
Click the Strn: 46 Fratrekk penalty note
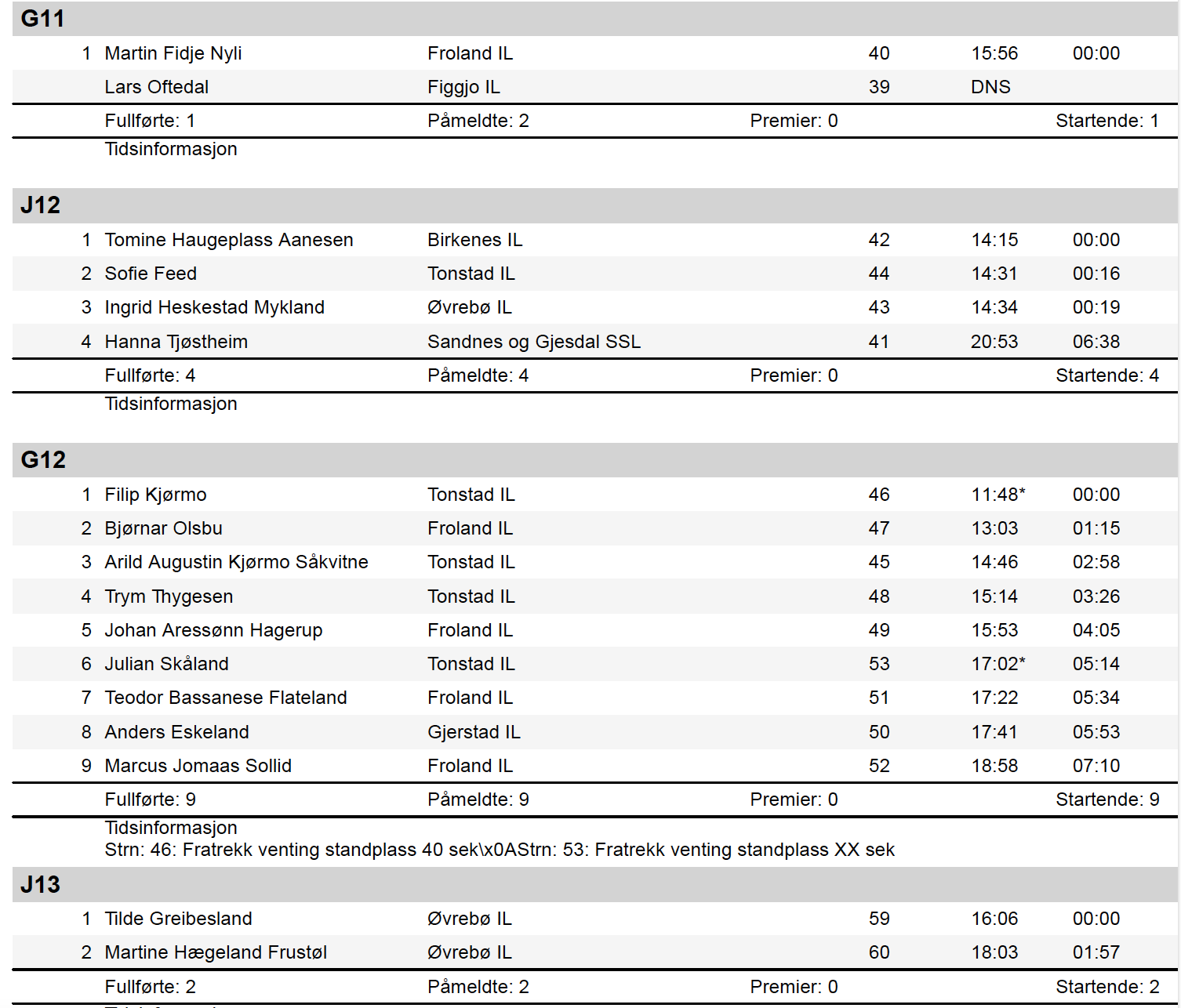(500, 850)
